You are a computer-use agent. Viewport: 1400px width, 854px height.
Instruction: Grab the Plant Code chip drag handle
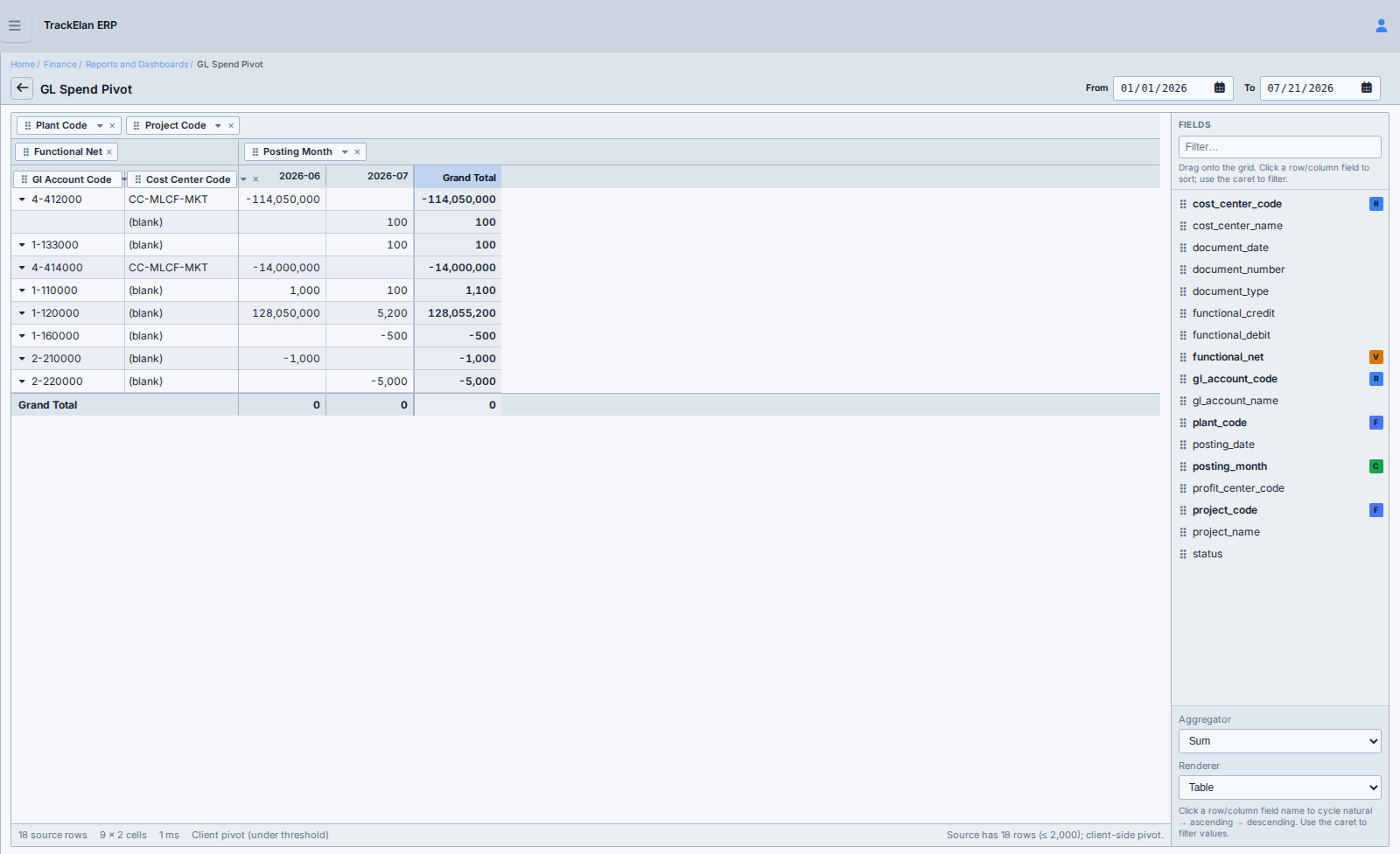[28, 126]
